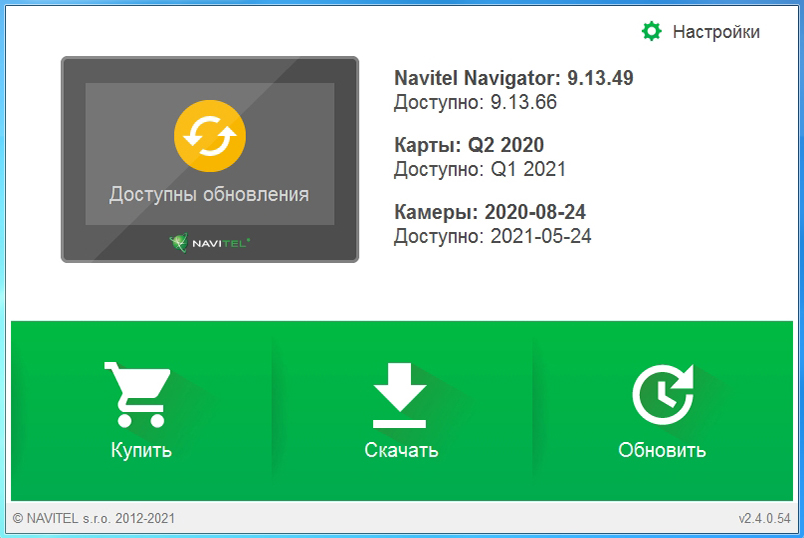Click the Камеры 2020-08-24 heading
The width and height of the screenshot is (804, 538).
coord(490,213)
